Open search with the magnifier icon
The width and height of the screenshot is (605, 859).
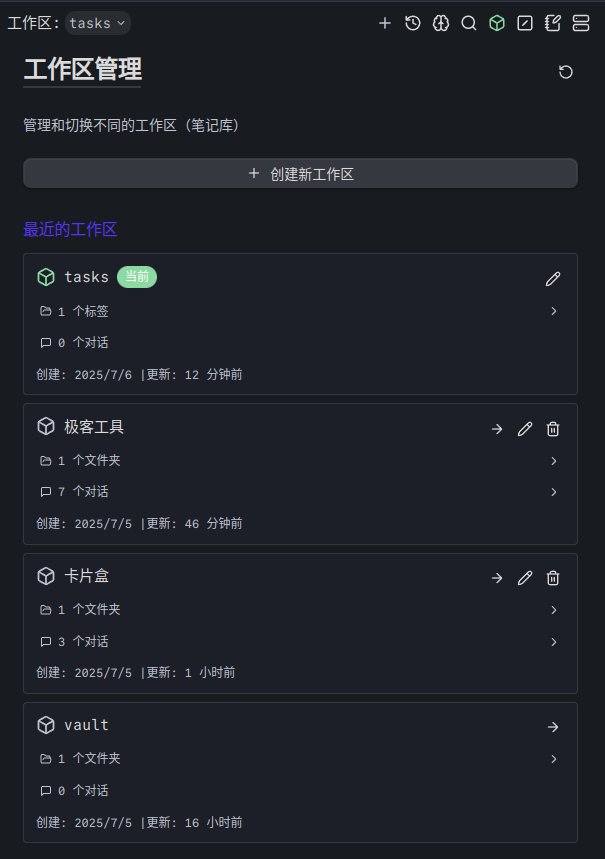[469, 23]
